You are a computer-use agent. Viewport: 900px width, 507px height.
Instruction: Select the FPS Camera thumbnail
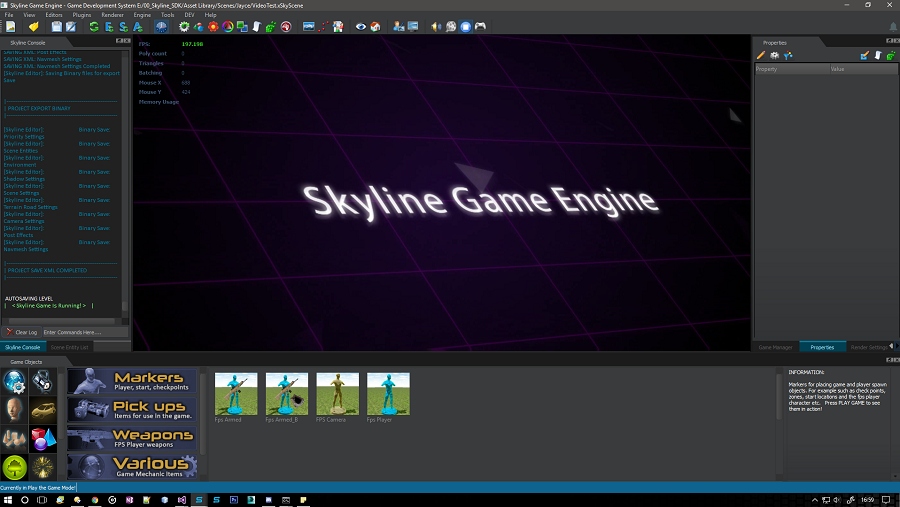(x=338, y=394)
